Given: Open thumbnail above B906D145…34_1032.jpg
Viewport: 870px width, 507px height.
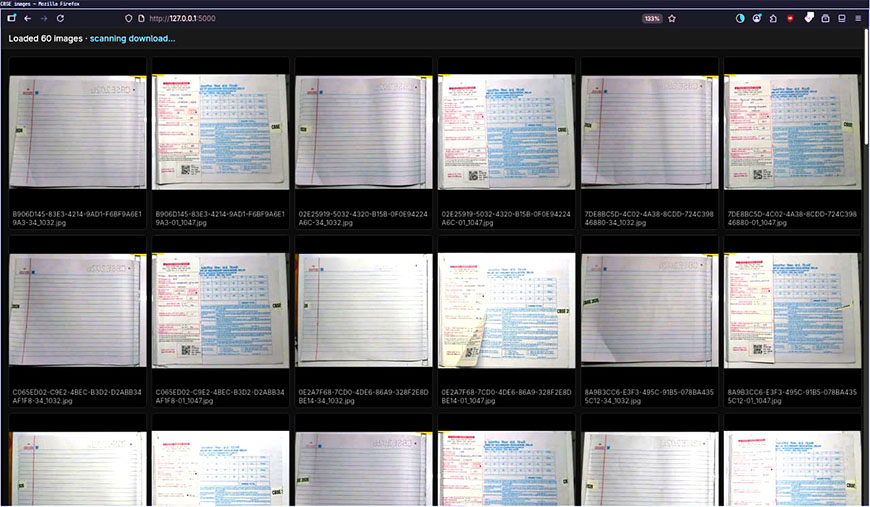Looking at the screenshot, I should click(x=78, y=132).
